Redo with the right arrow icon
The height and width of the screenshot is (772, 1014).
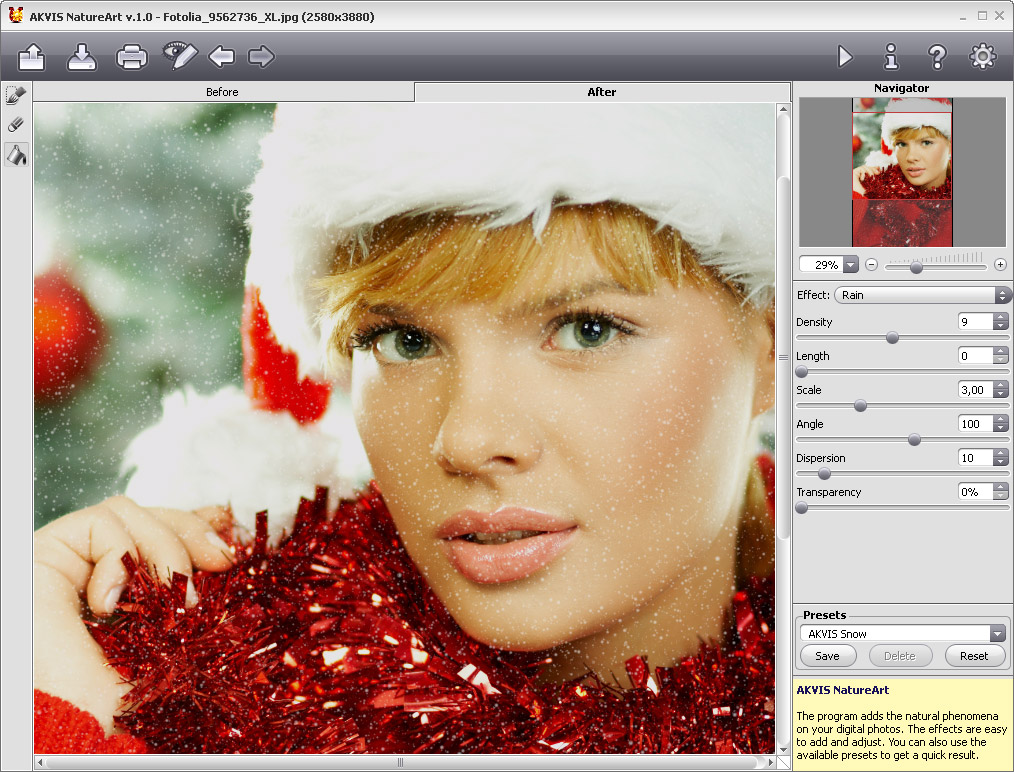(x=261, y=56)
